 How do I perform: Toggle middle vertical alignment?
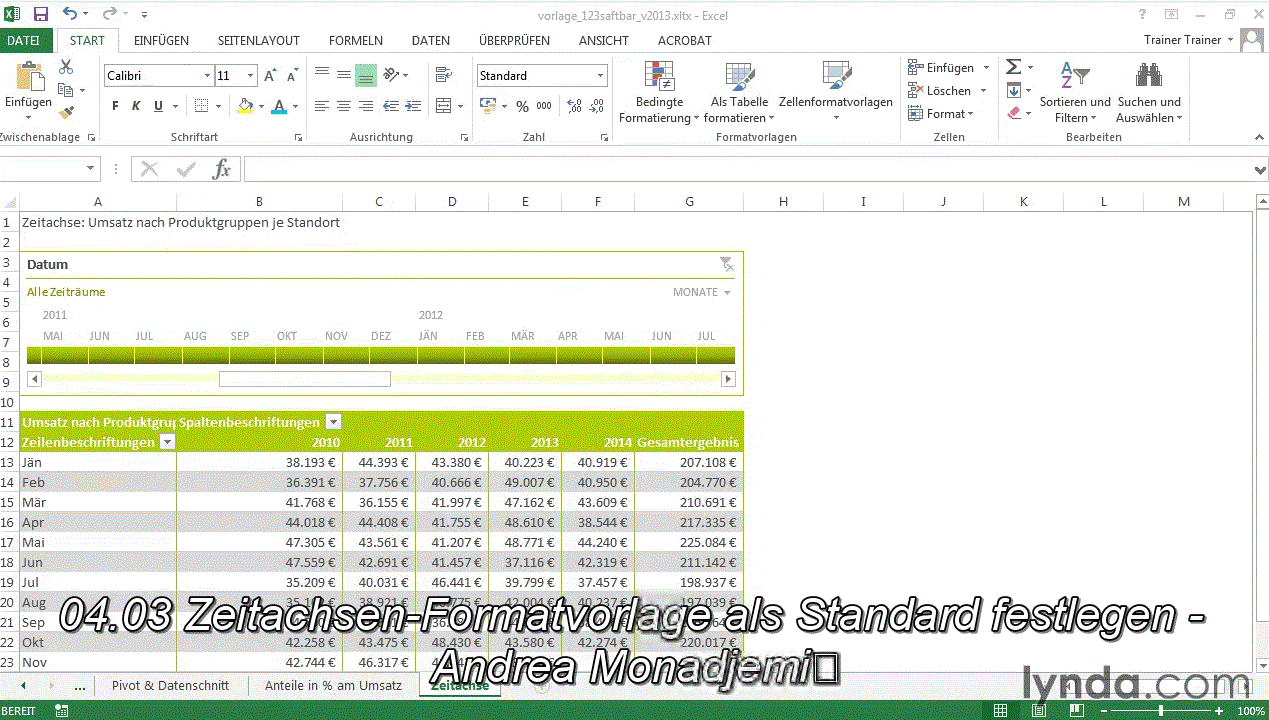[344, 76]
